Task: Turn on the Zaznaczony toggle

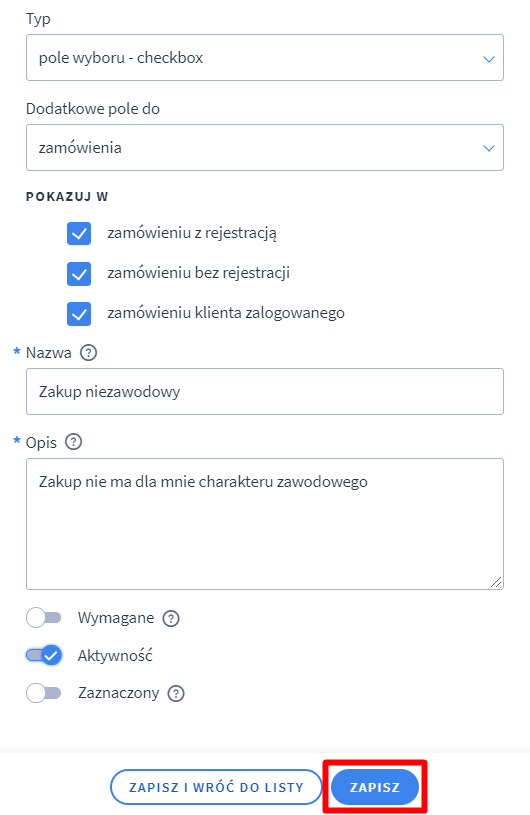Action: pyautogui.click(x=44, y=693)
